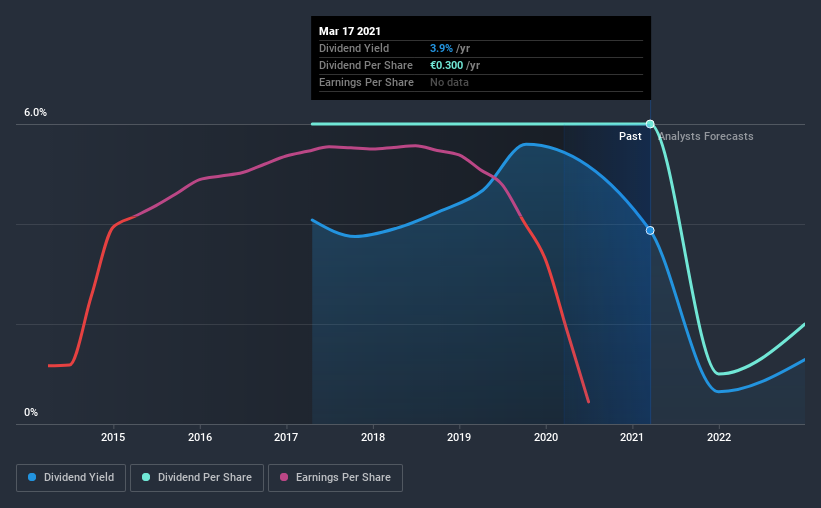Viewport: 821px width, 508px height.
Task: Click the Past label on the chart
Action: [x=630, y=136]
